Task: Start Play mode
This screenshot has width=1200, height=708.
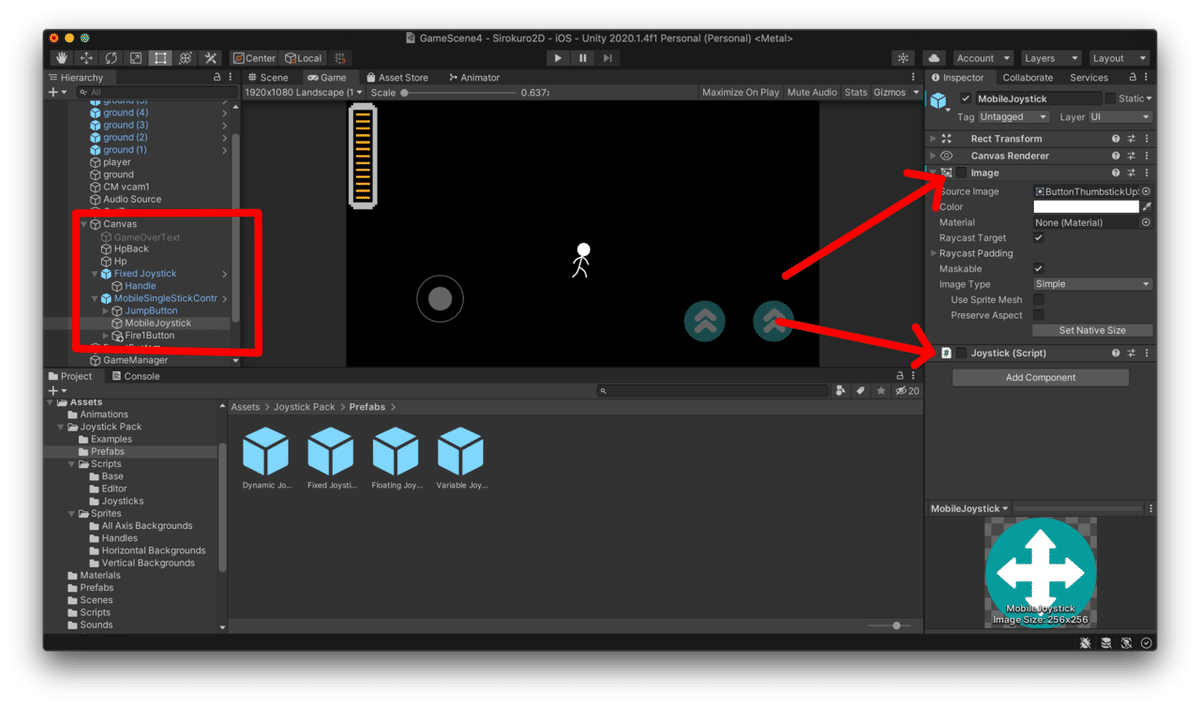Action: (x=558, y=58)
